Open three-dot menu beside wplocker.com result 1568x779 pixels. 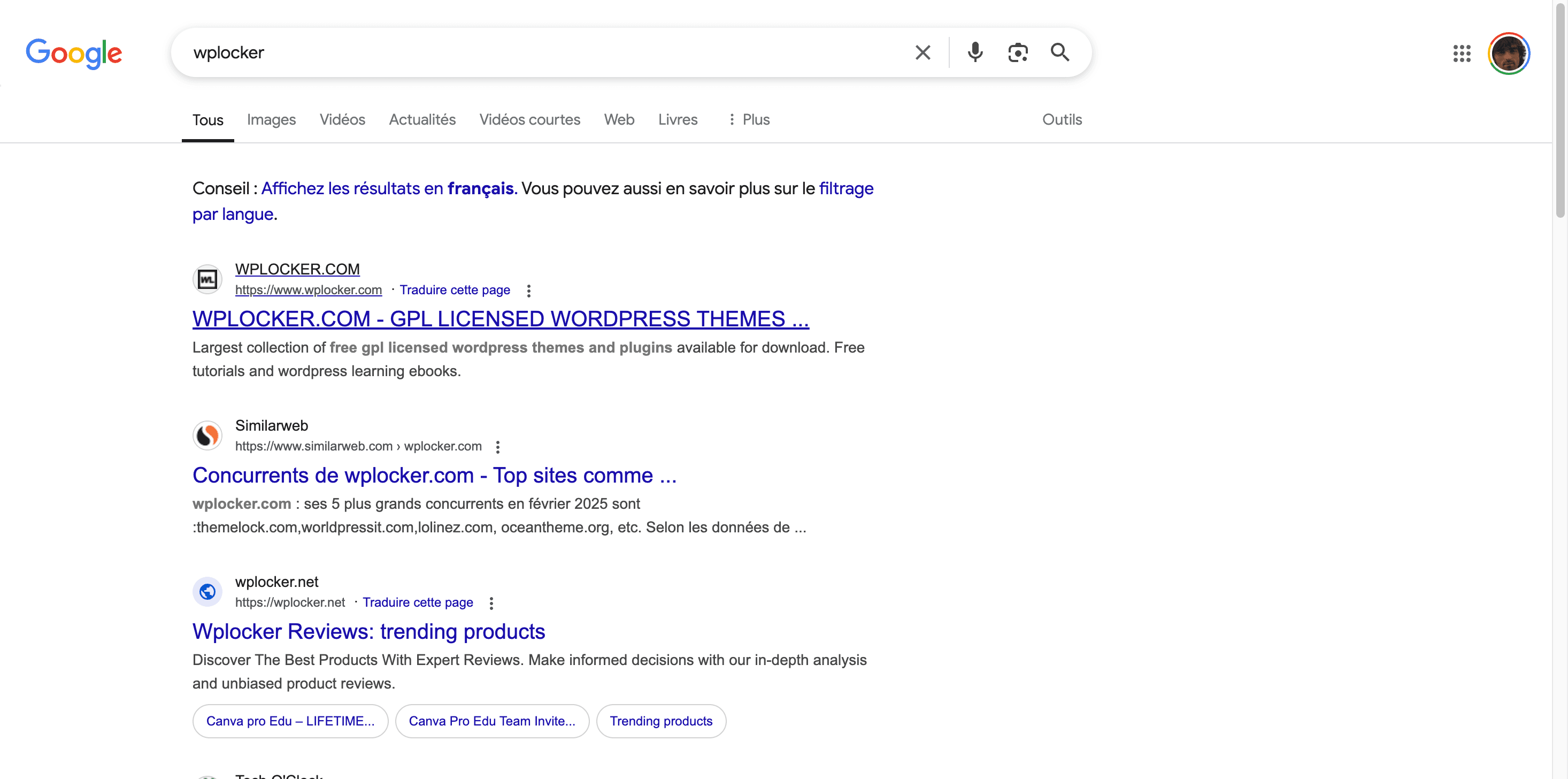[528, 291]
